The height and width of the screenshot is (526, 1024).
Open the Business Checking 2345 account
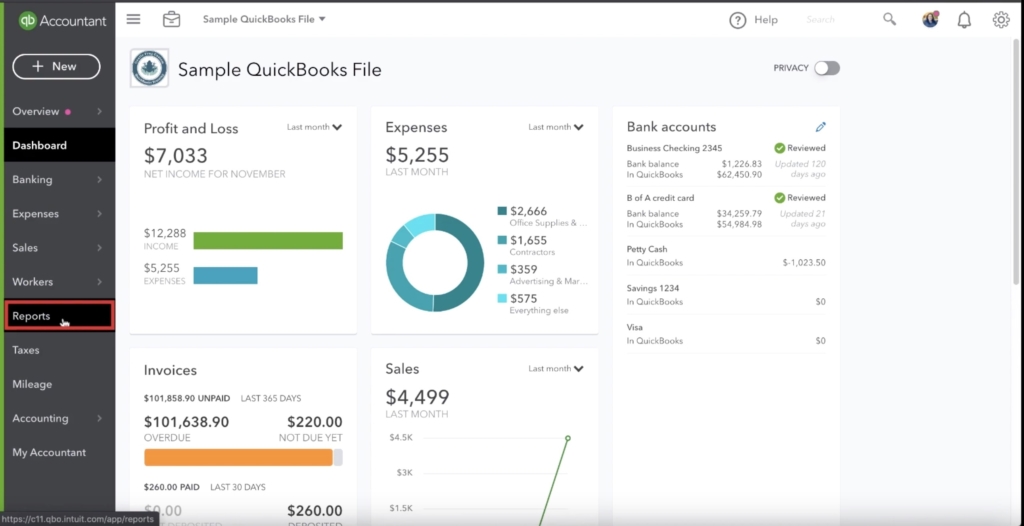pyautogui.click(x=674, y=148)
